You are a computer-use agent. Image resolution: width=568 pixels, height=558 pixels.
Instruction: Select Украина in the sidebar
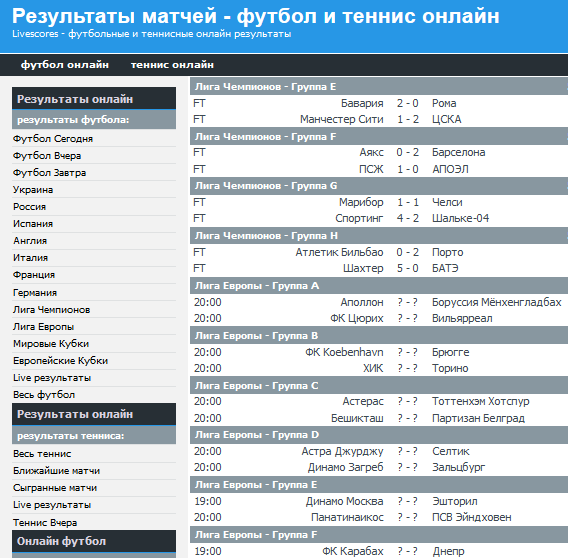(33, 190)
